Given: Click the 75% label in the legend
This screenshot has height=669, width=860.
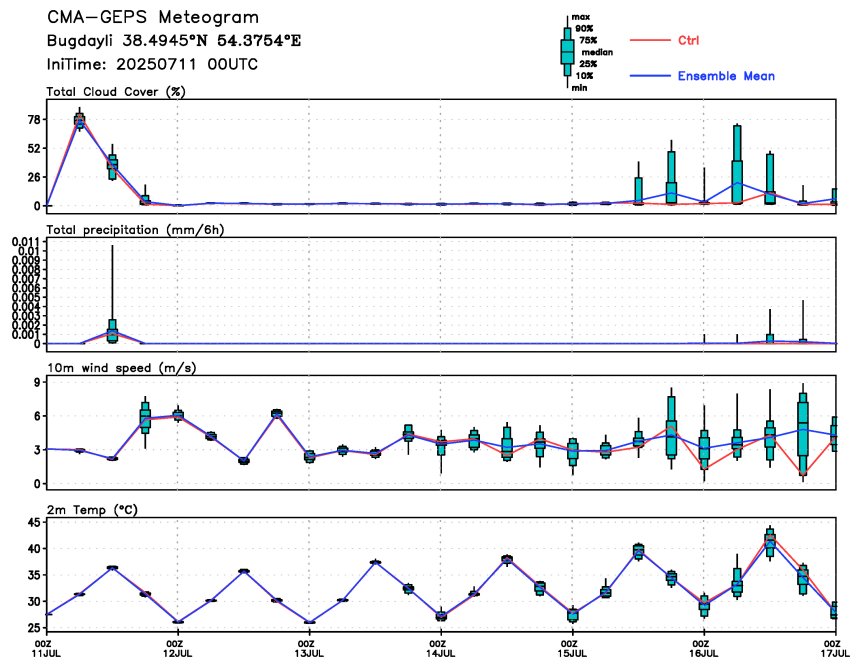Looking at the screenshot, I should pos(588,40).
